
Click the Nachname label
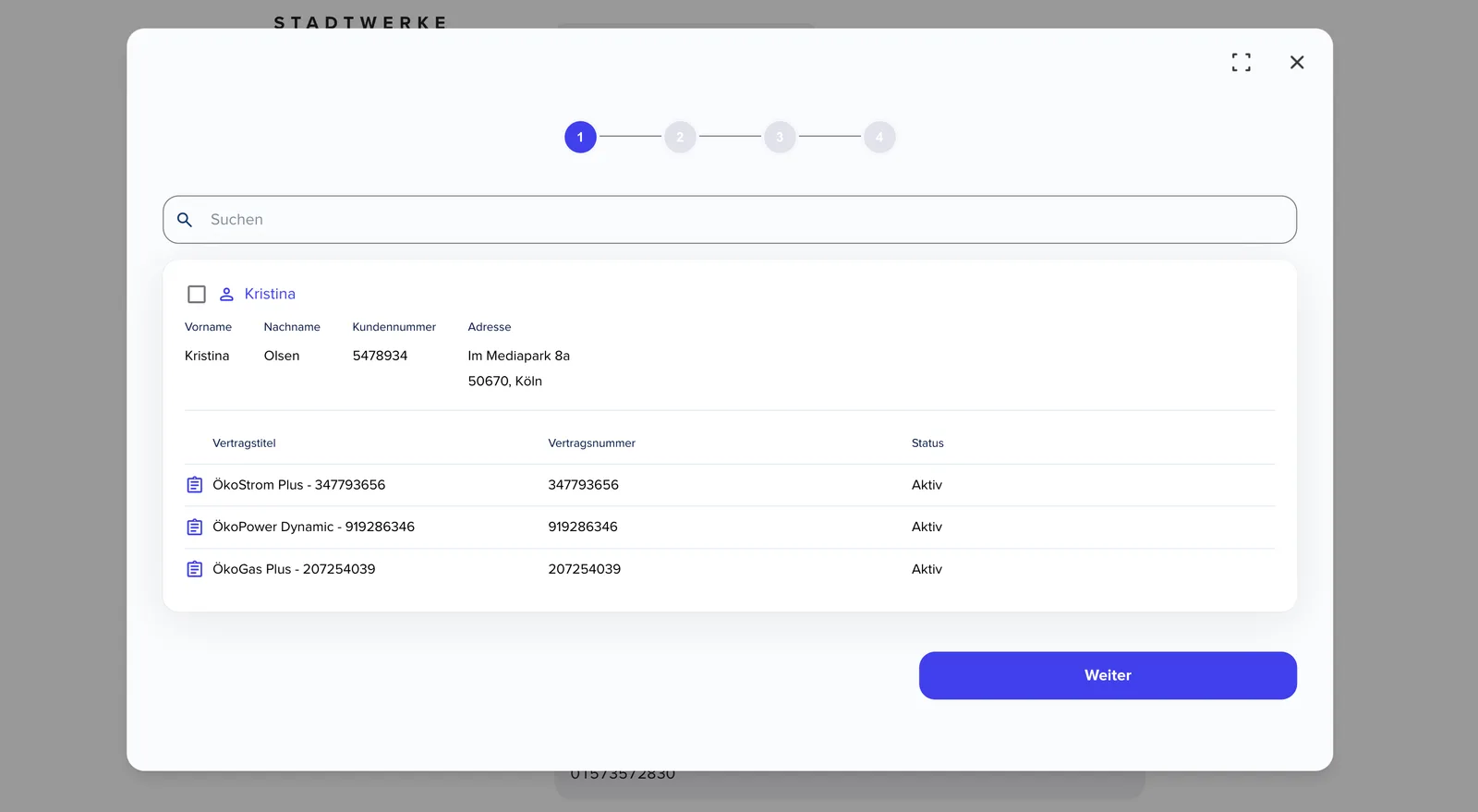coord(292,327)
